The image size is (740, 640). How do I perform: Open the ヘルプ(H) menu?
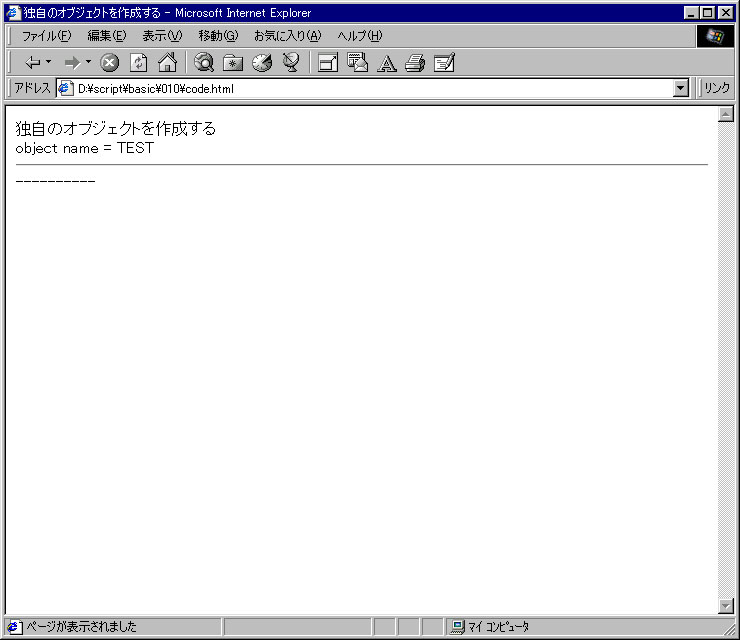pyautogui.click(x=360, y=36)
